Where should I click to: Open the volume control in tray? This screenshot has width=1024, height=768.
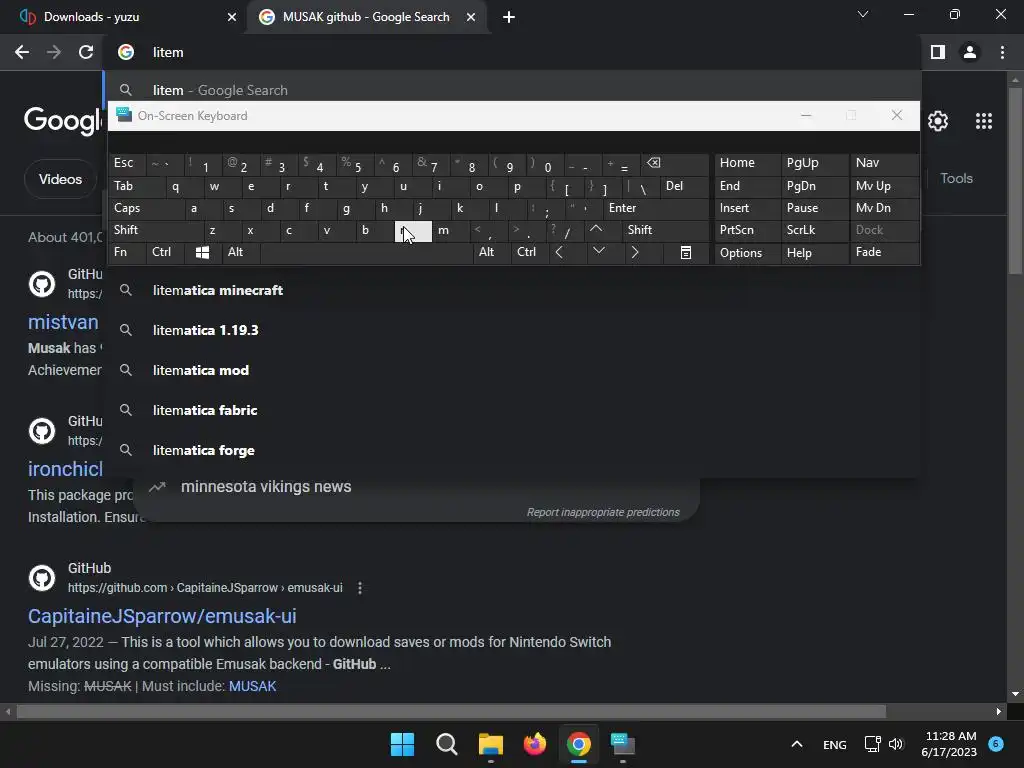(x=896, y=744)
